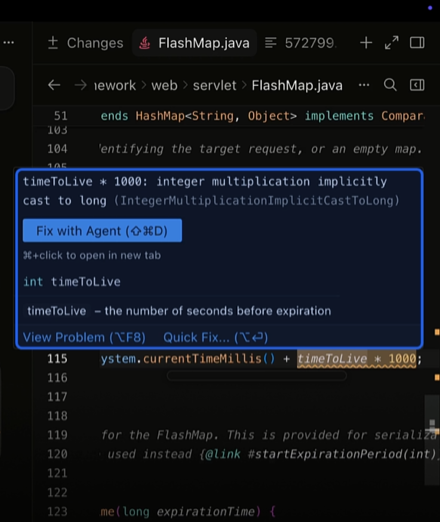
Task: Go back using the left arrow
Action: click(54, 85)
